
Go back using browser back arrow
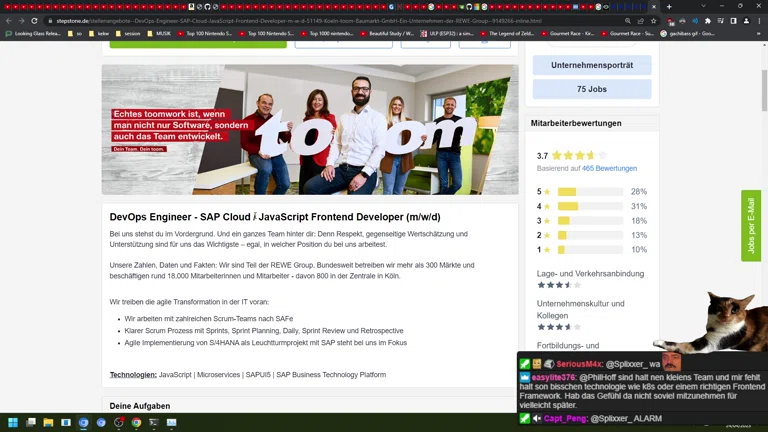coord(9,20)
